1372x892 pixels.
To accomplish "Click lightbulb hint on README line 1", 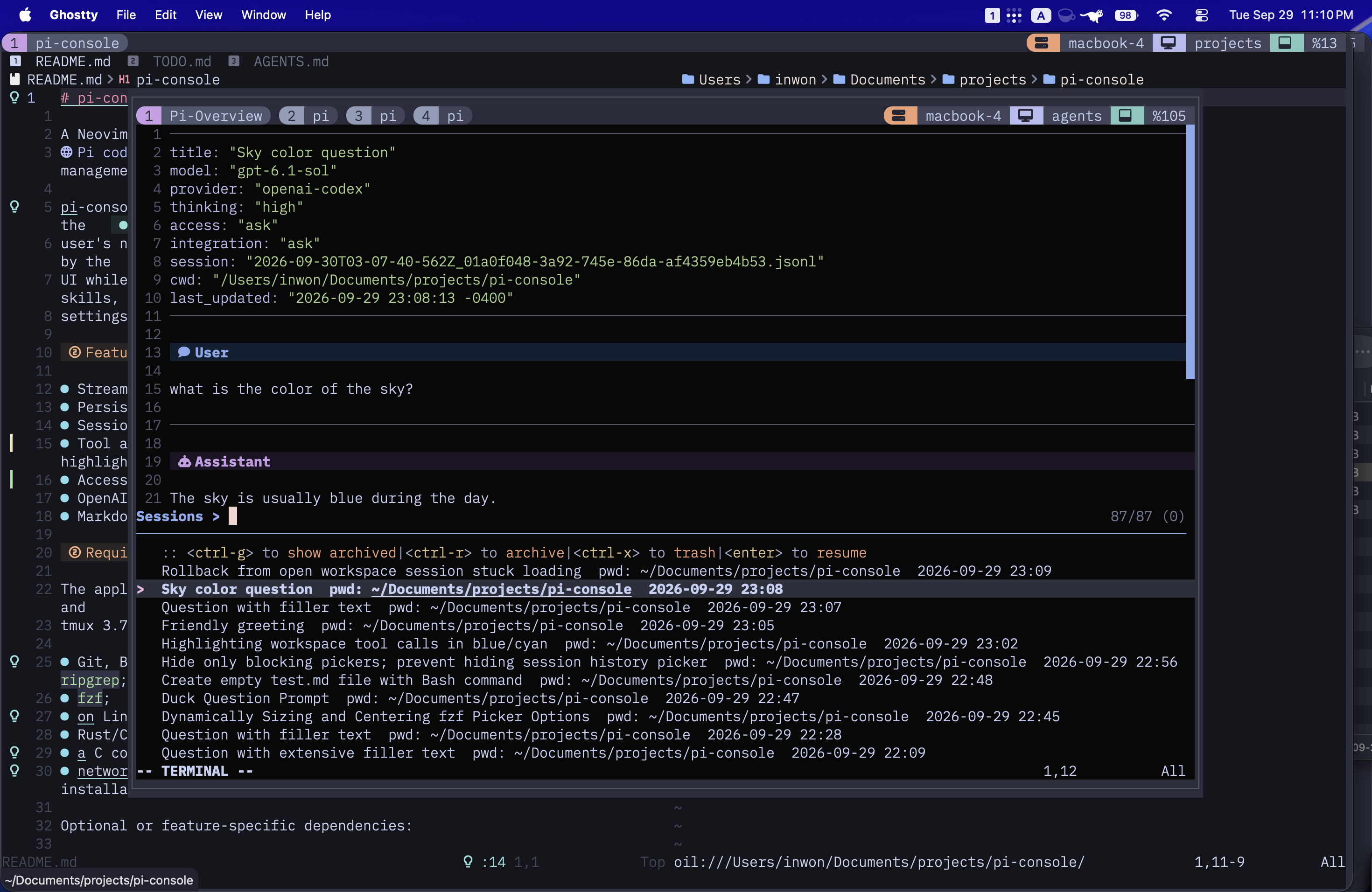I will click(15, 98).
